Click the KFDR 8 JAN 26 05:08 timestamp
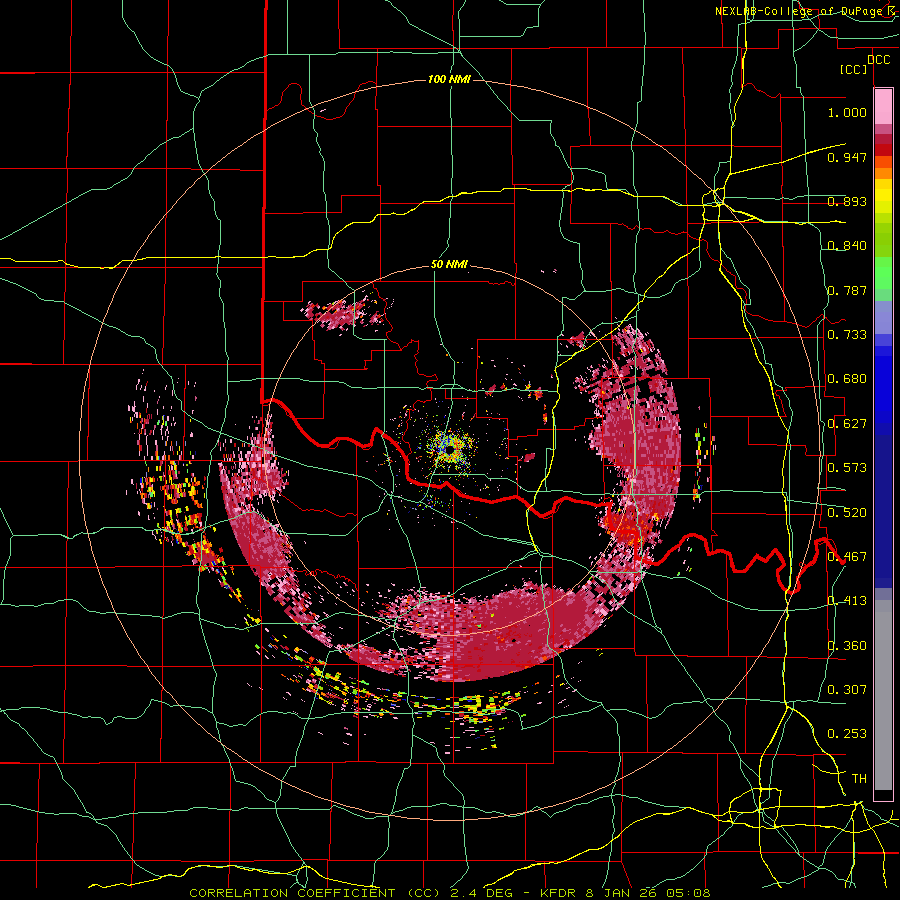This screenshot has height=900, width=900. [625, 893]
